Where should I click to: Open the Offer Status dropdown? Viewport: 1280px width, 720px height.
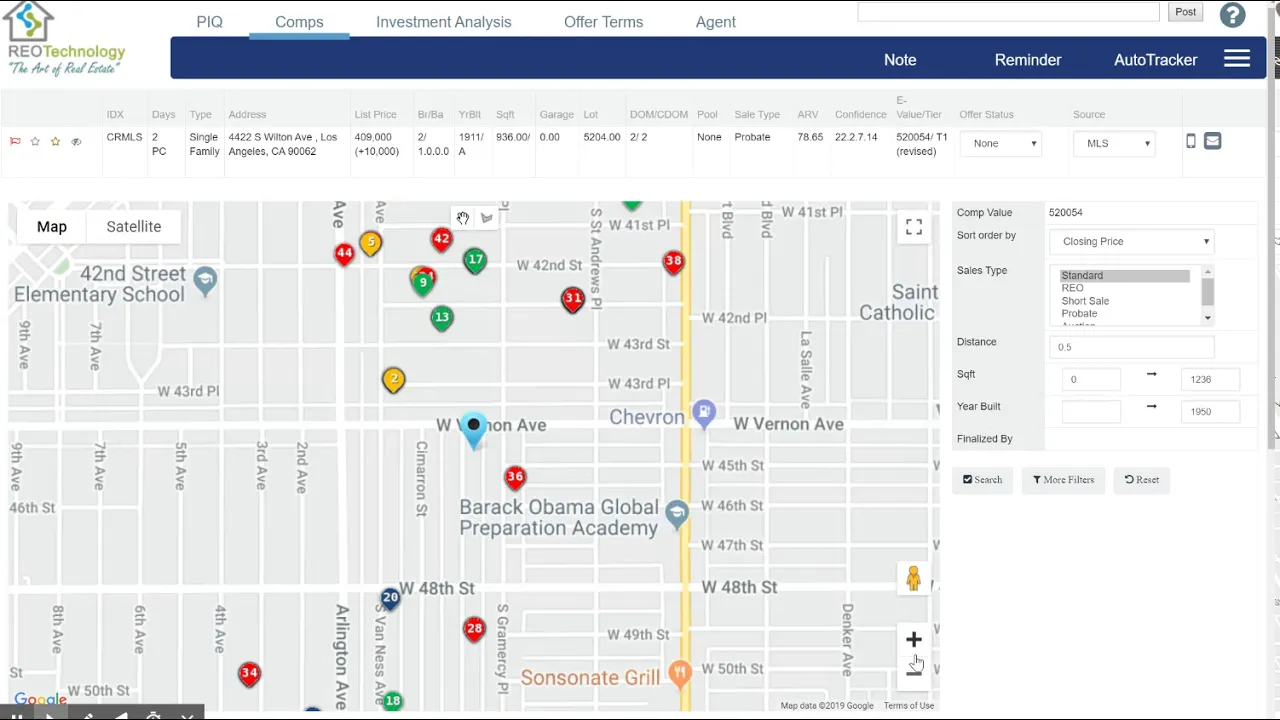click(x=1000, y=143)
